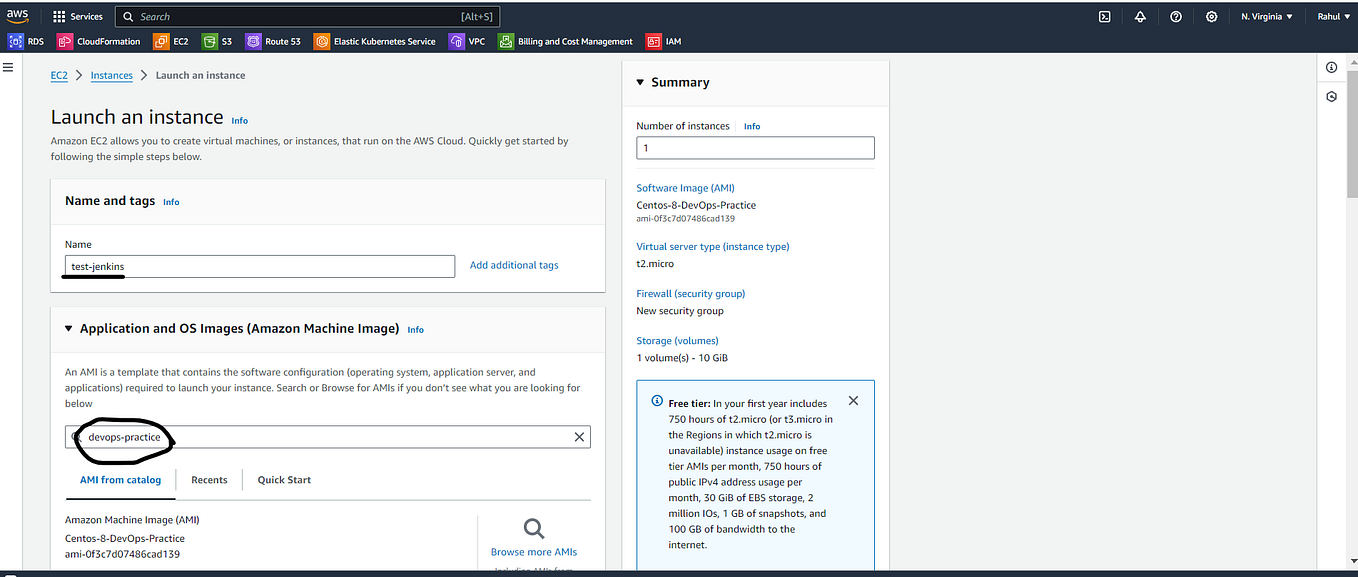
Task: Collapse the Application and OS Images section
Action: point(68,328)
